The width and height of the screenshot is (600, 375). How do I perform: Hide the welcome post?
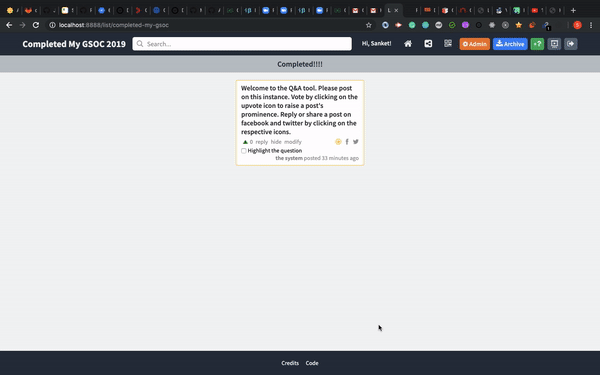(x=276, y=142)
